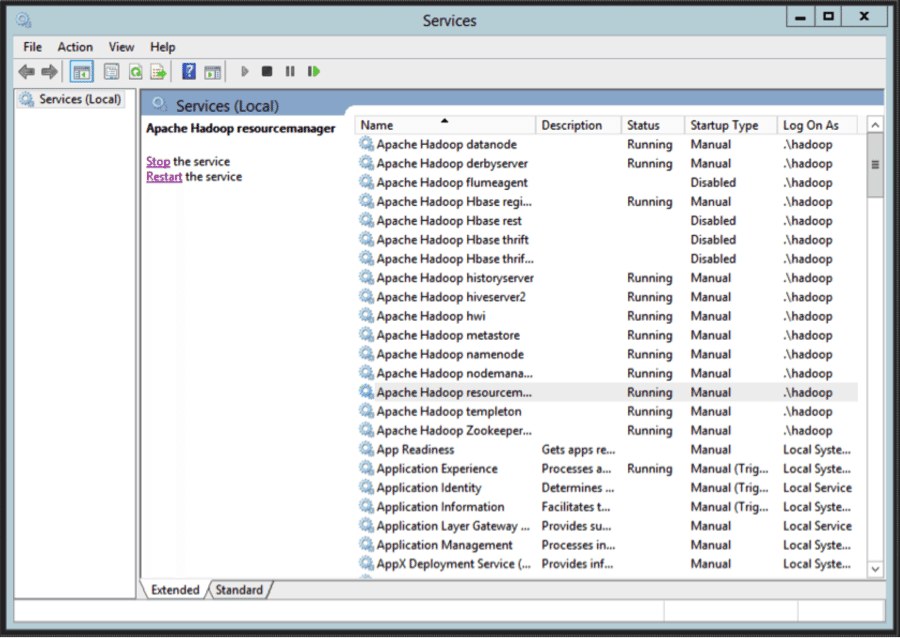900x638 pixels.
Task: Select Apache Hadoop Hbase thrift row
Action: (x=606, y=239)
